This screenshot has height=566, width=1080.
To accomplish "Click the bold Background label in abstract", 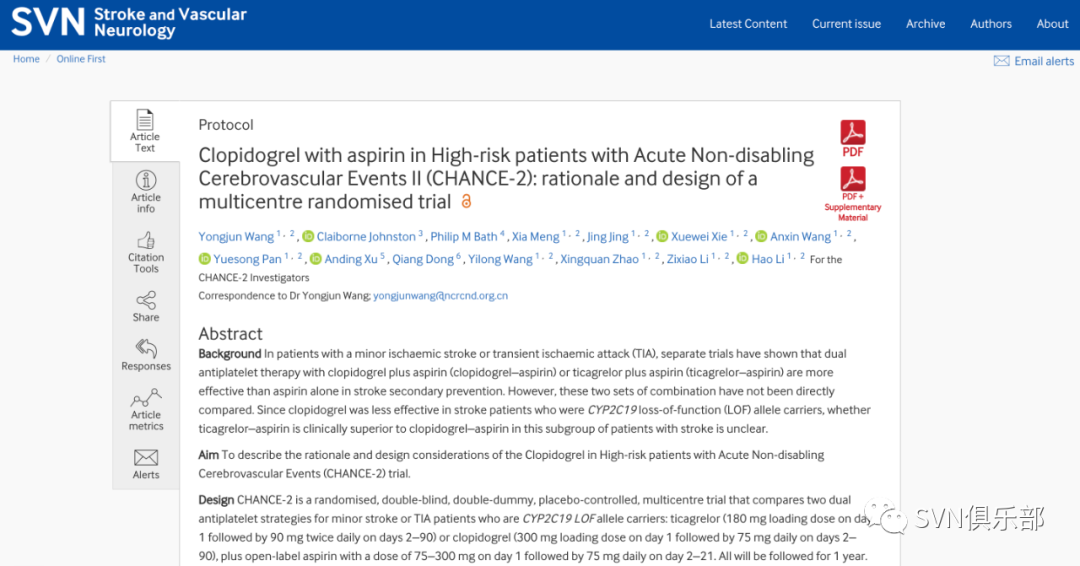I will click(230, 354).
